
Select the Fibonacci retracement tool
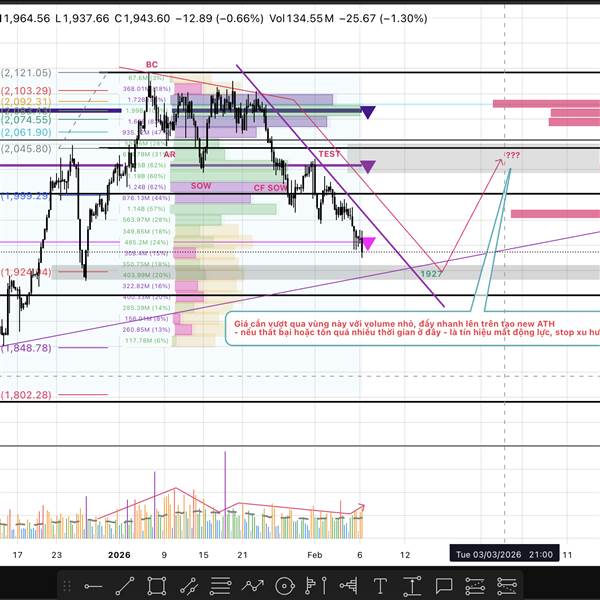[220, 586]
